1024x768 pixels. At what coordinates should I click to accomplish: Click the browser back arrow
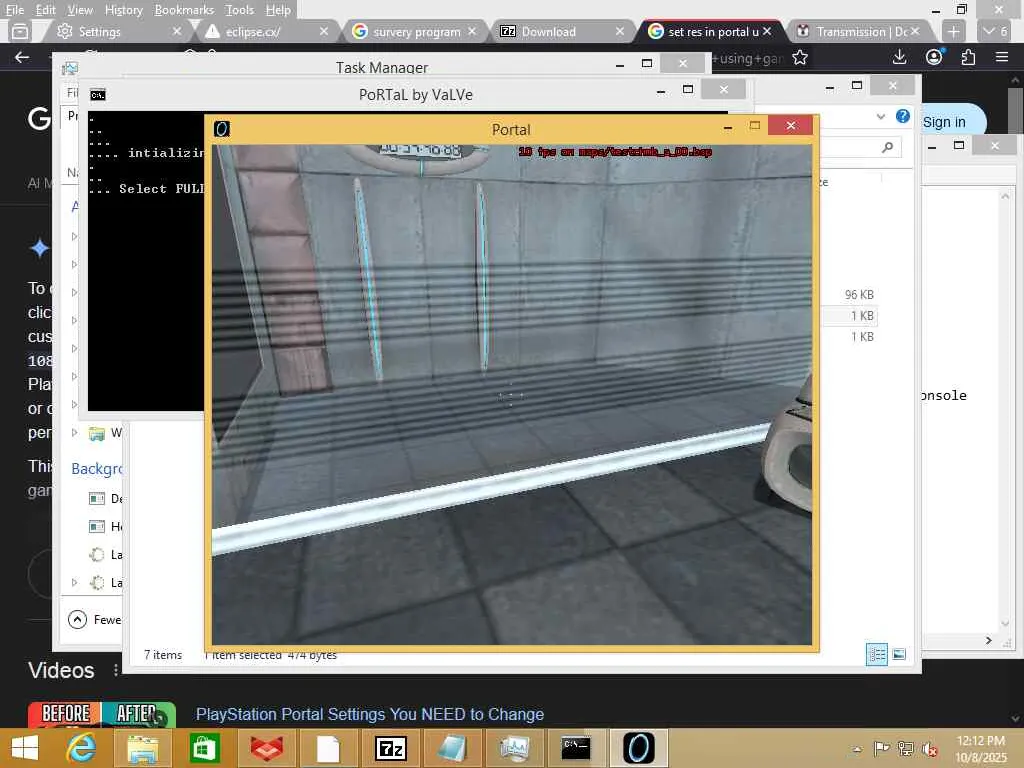pyautogui.click(x=22, y=57)
